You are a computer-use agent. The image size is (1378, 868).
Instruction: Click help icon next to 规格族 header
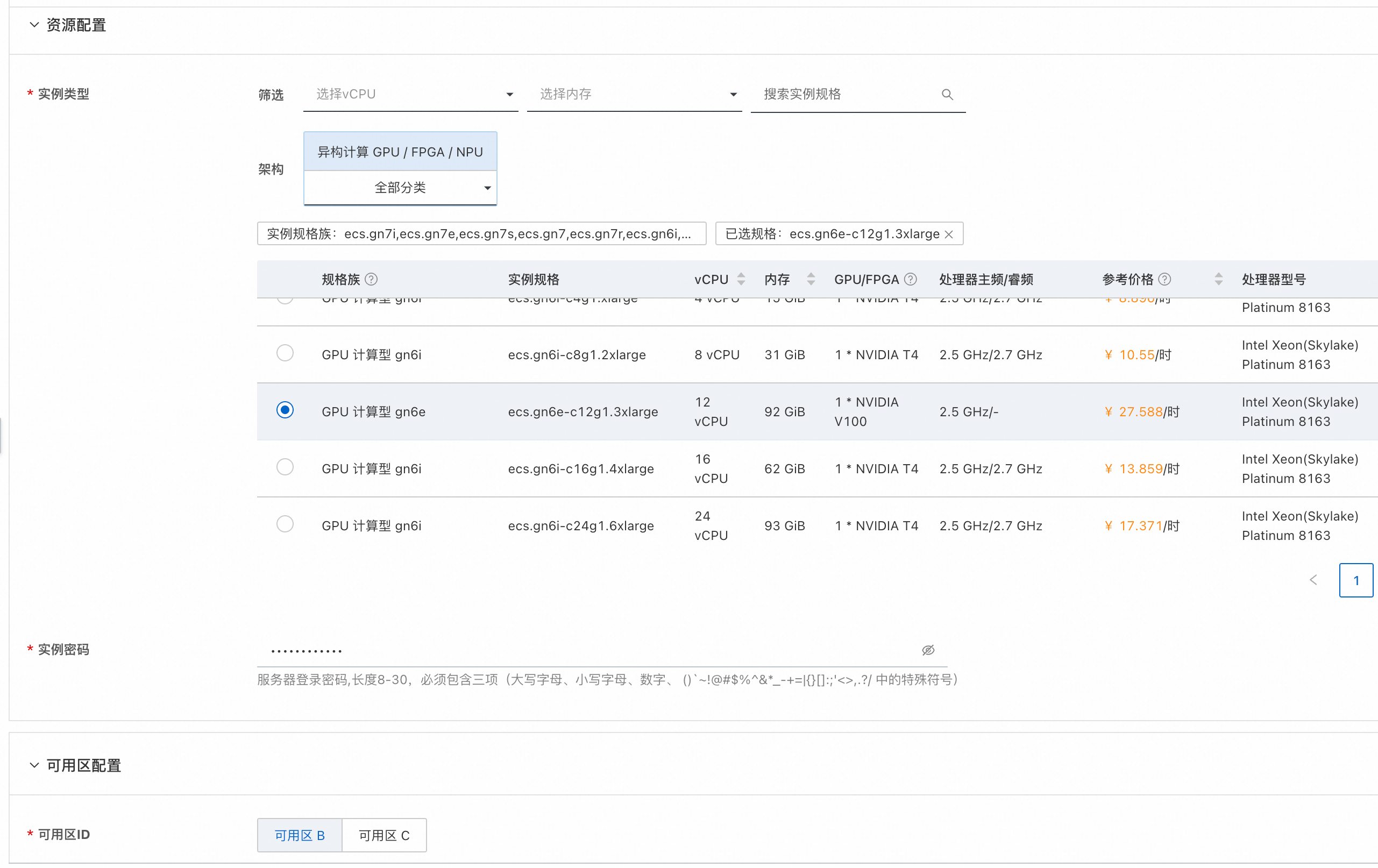pyautogui.click(x=372, y=279)
